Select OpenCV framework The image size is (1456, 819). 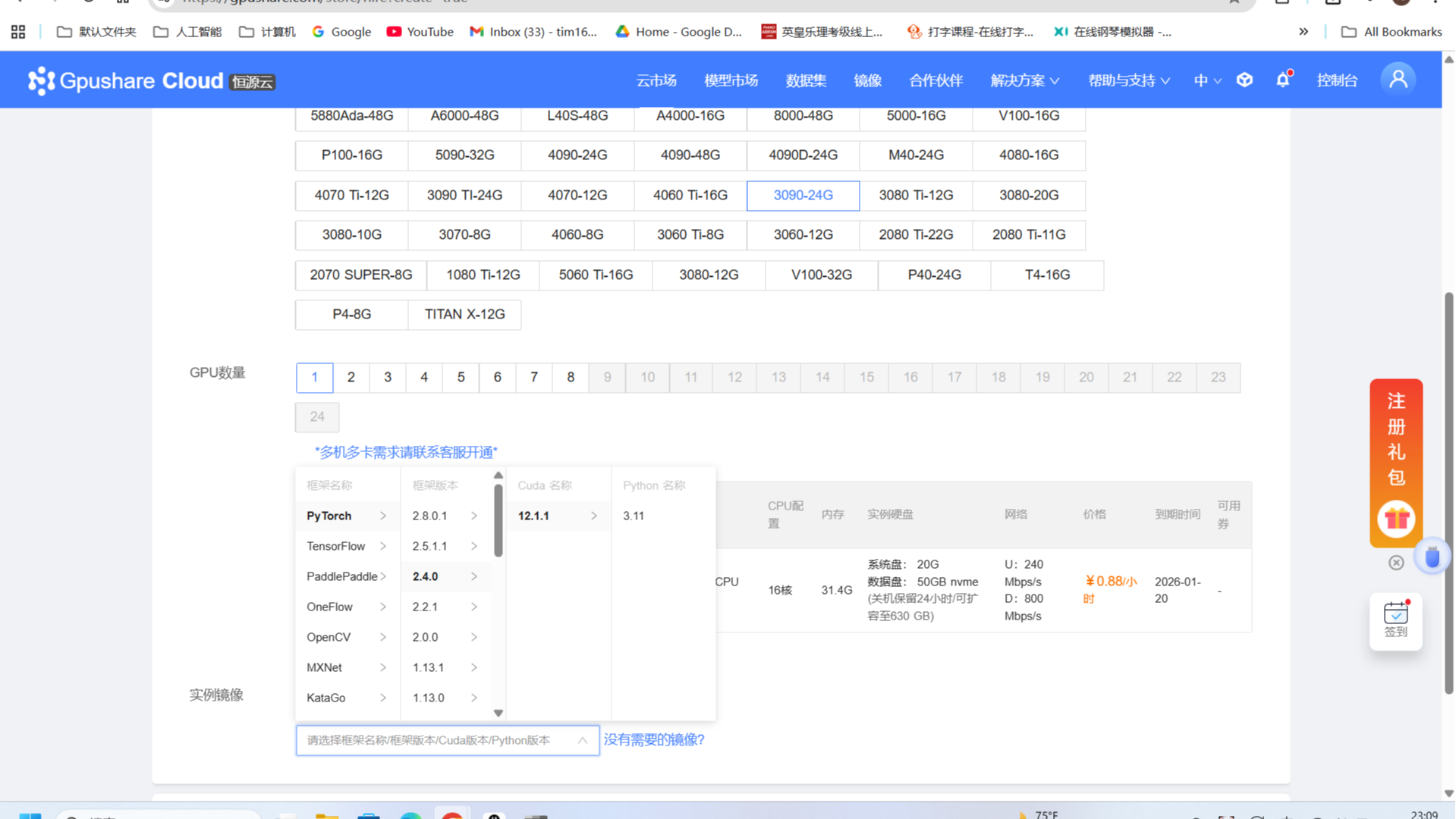(x=347, y=637)
